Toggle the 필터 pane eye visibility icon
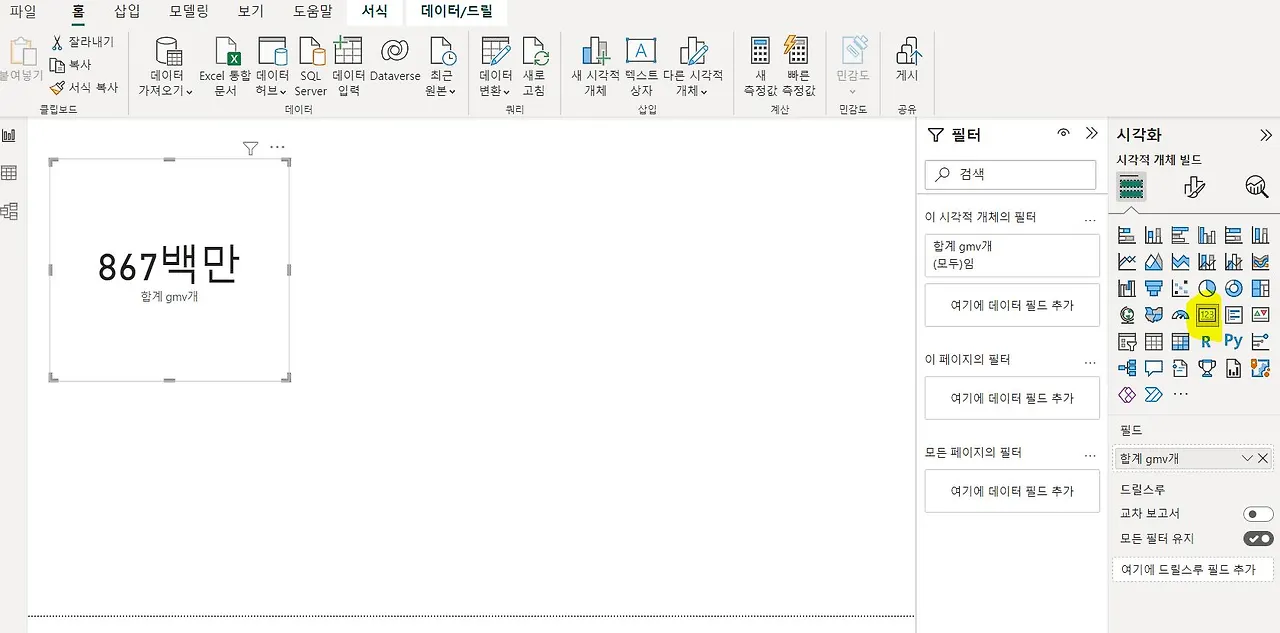This screenshot has height=633, width=1280. point(1063,133)
